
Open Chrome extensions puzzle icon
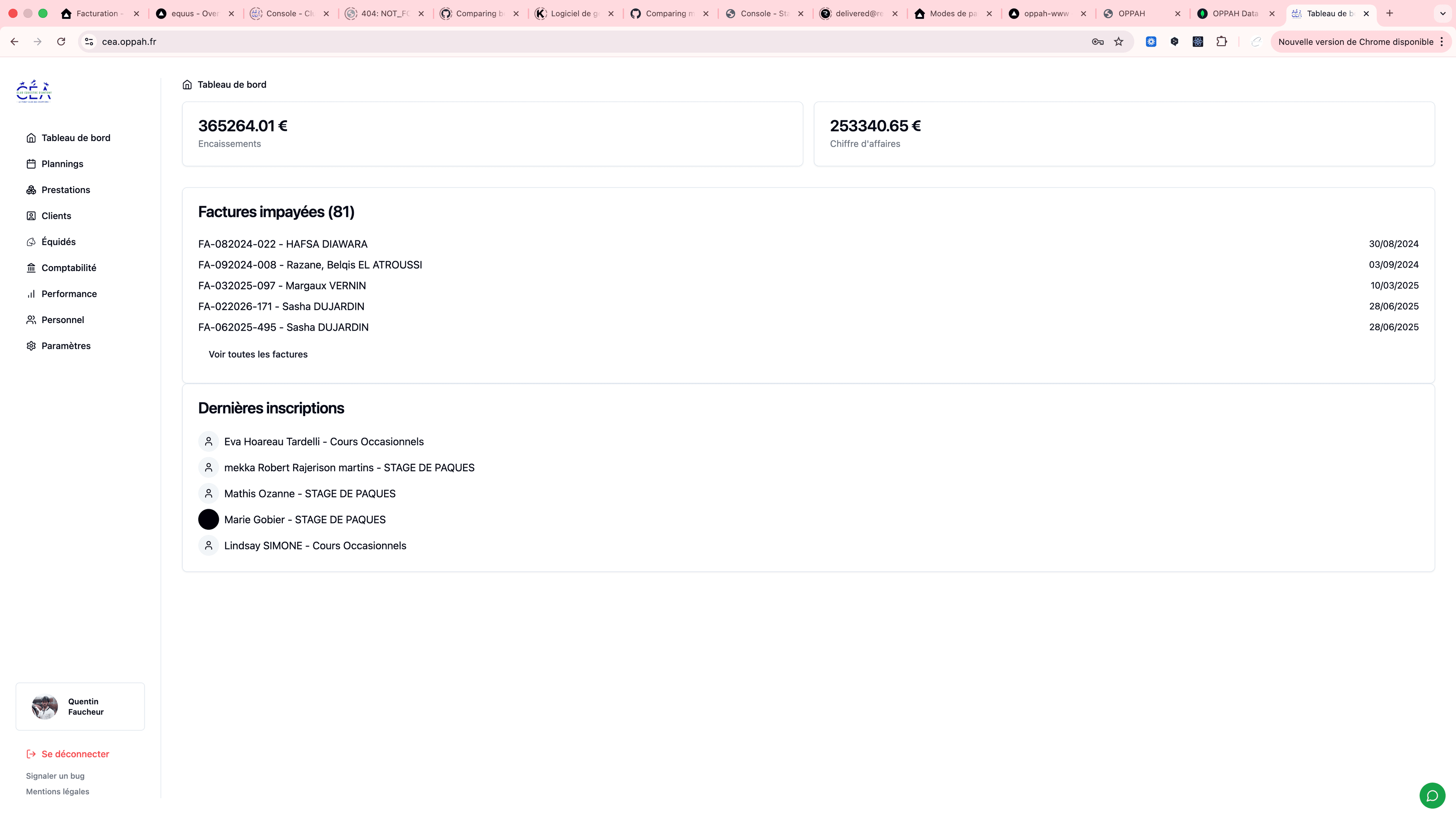coord(1221,42)
